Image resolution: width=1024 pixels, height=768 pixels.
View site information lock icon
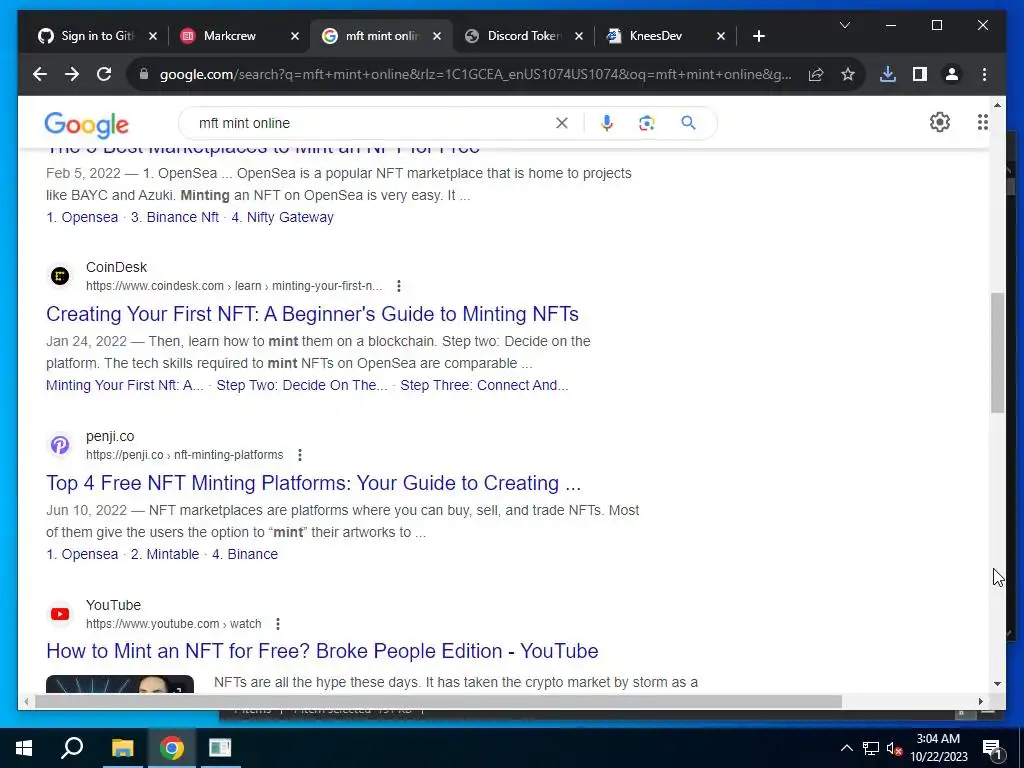(144, 74)
